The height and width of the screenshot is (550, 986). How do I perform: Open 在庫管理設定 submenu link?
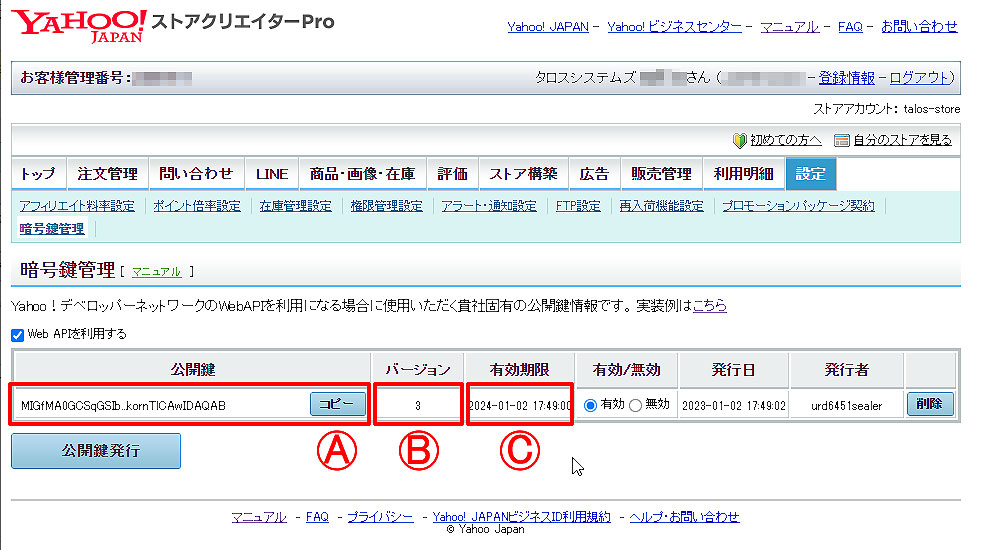pos(296,206)
